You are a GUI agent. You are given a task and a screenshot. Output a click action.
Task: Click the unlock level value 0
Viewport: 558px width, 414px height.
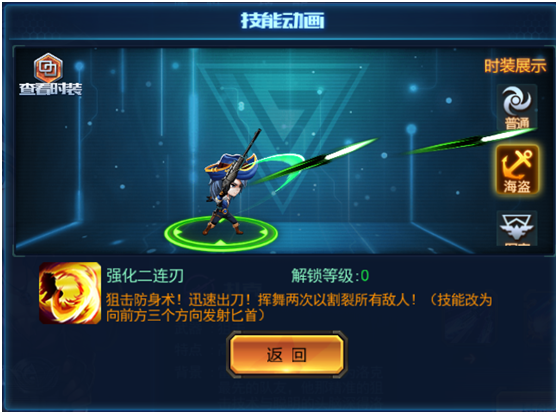tap(365, 276)
